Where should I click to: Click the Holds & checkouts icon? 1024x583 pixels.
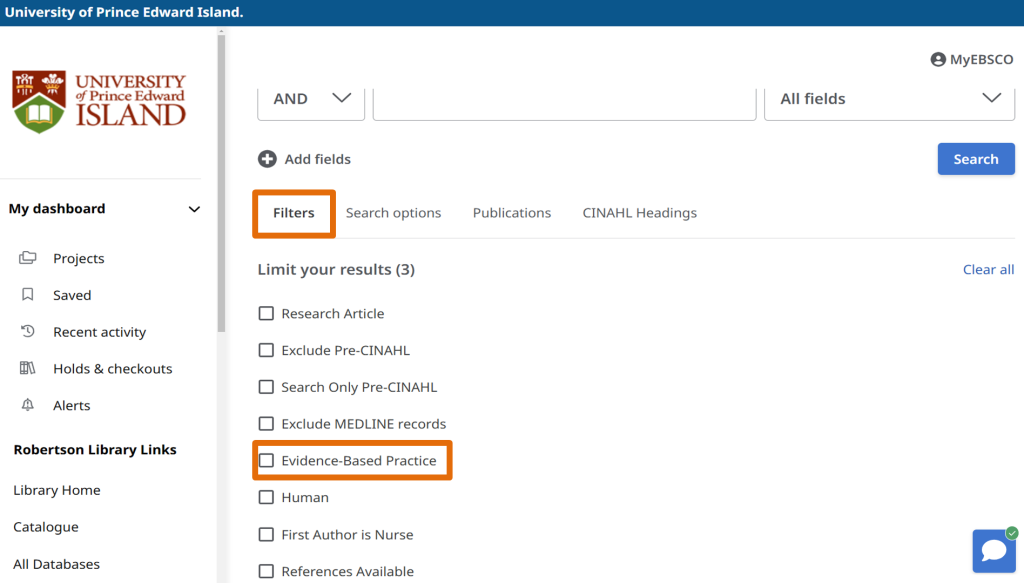(x=28, y=369)
